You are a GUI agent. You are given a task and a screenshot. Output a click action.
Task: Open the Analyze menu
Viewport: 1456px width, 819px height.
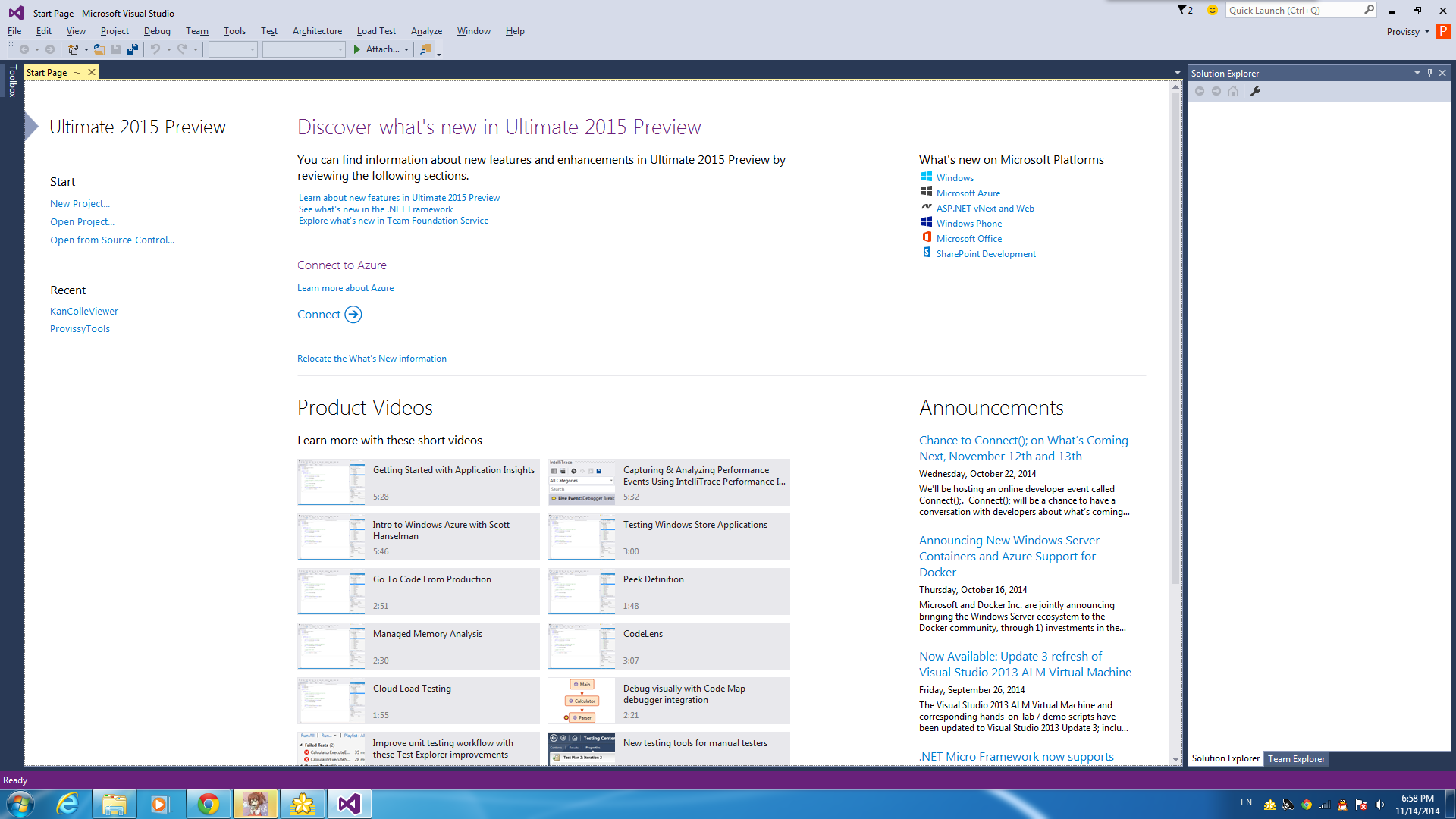(426, 31)
